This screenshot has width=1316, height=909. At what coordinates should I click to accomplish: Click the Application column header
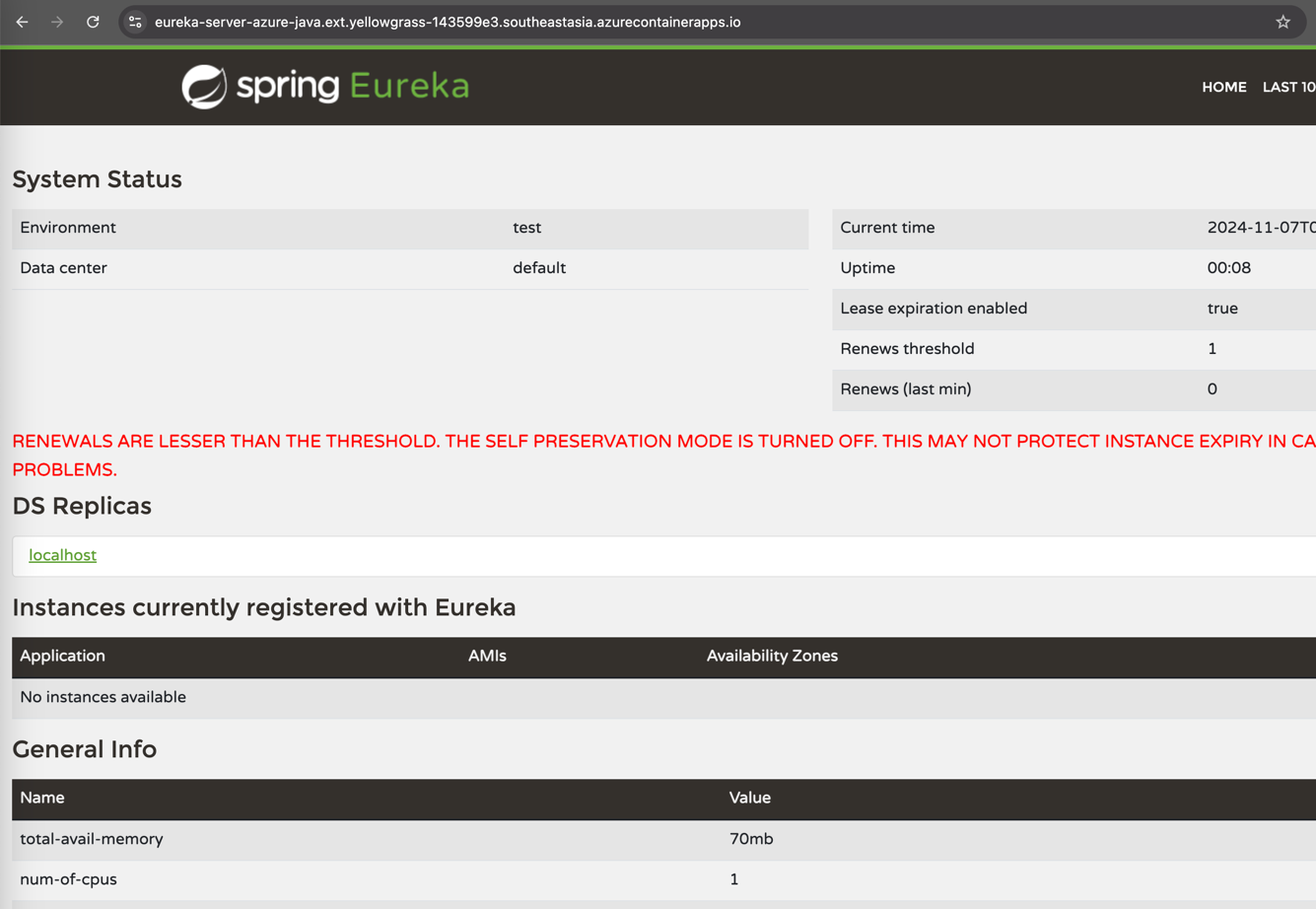point(62,656)
